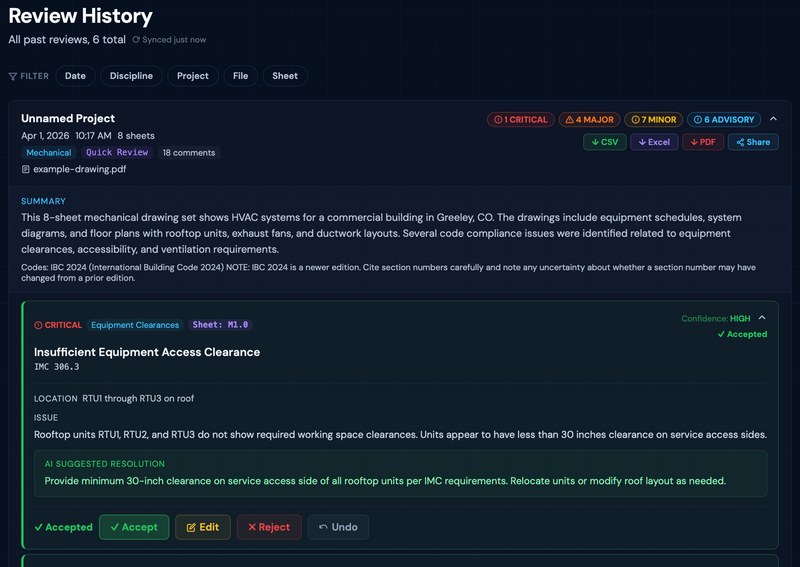Collapse the Unnamed Project review card
Viewport: 800px width, 567px height.
[x=773, y=119]
